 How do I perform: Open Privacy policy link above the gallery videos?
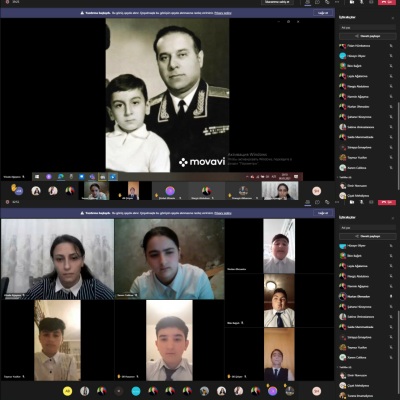223,213
